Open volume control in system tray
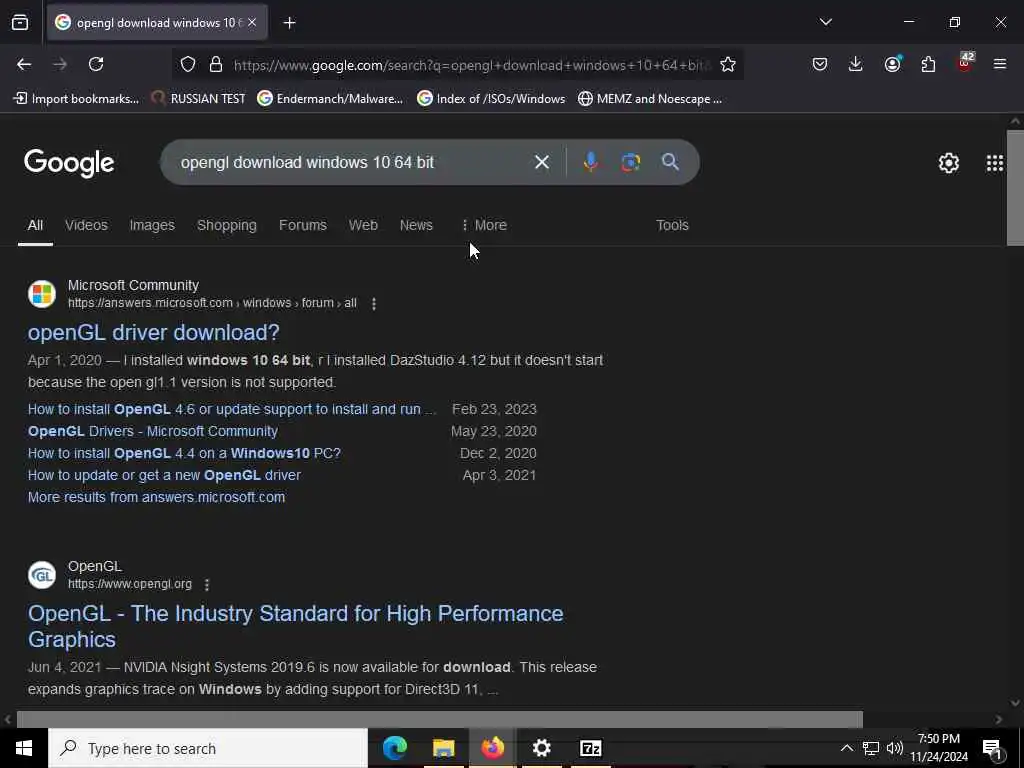 [895, 748]
